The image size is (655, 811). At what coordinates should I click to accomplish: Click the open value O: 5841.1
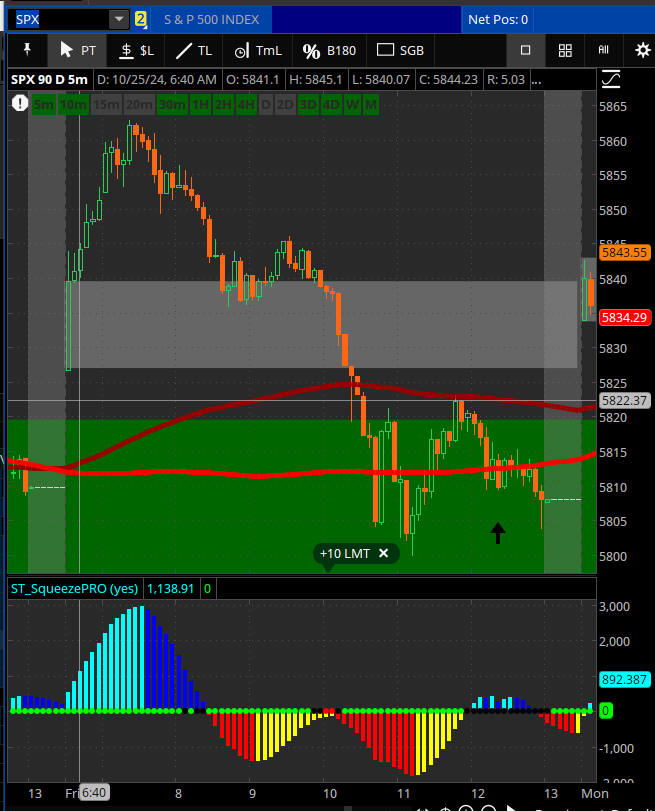[x=252, y=80]
